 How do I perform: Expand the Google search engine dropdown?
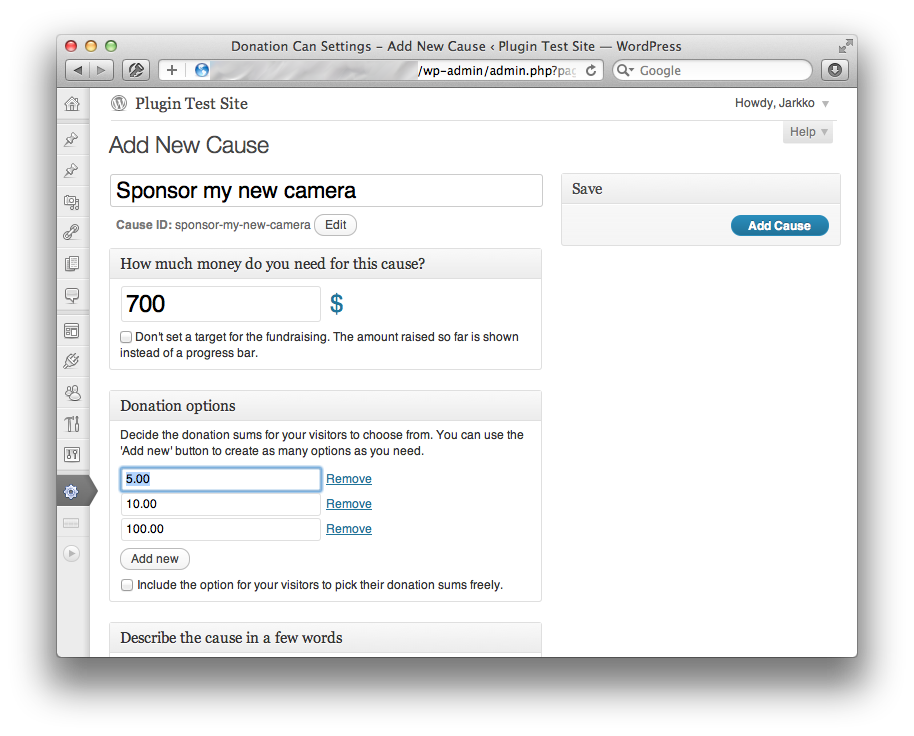[x=625, y=71]
